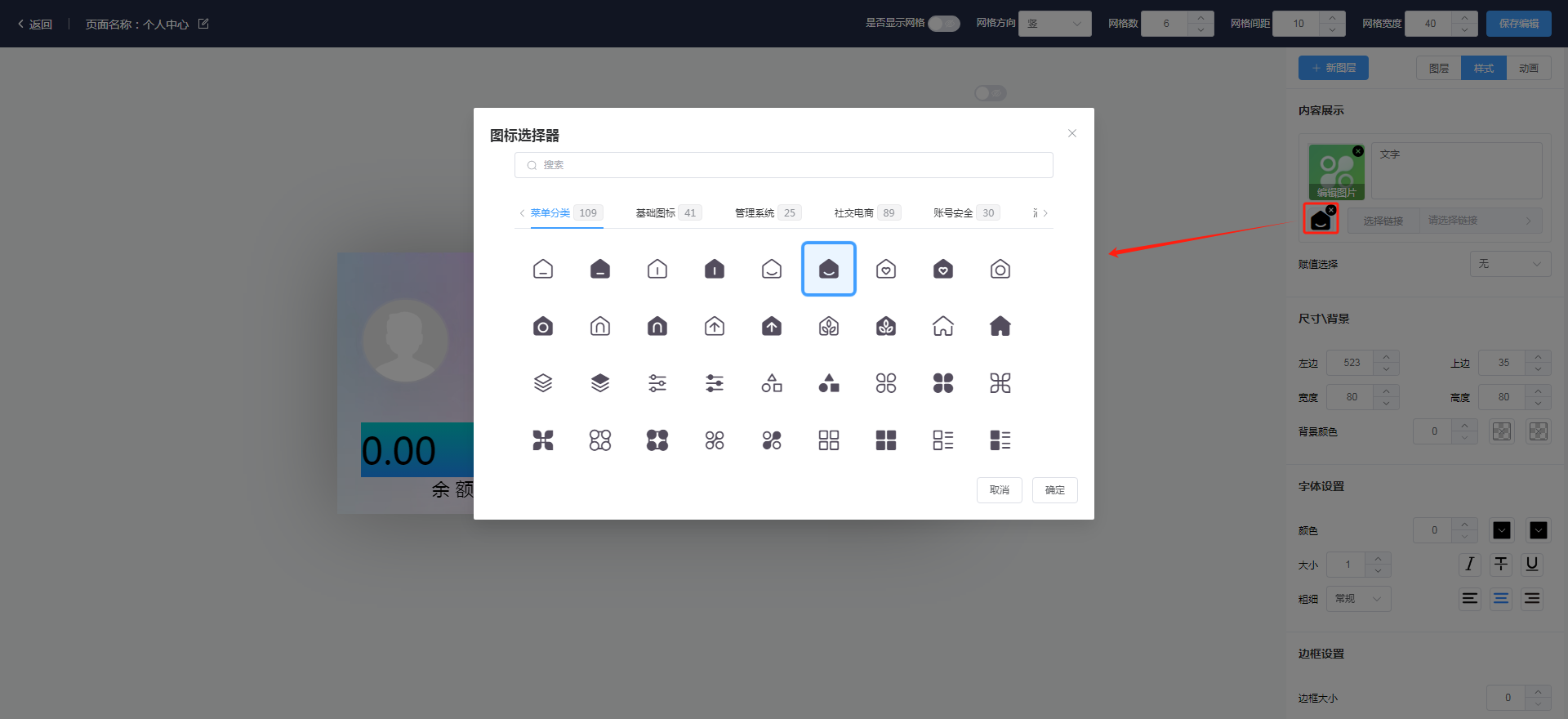Select the solid house icon
This screenshot has height=719, width=1568.
click(x=1000, y=326)
